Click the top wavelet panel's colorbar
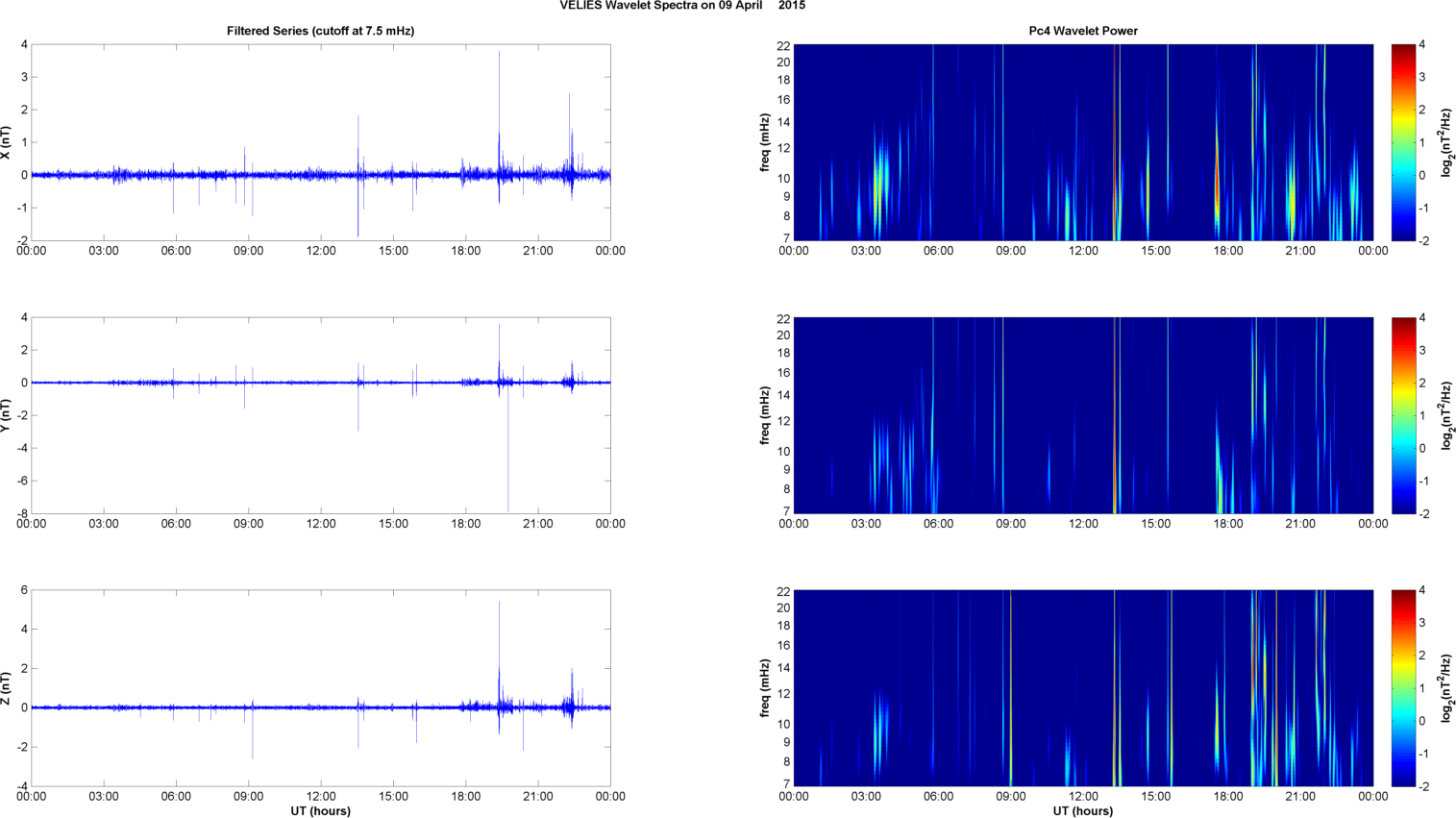 1403,142
